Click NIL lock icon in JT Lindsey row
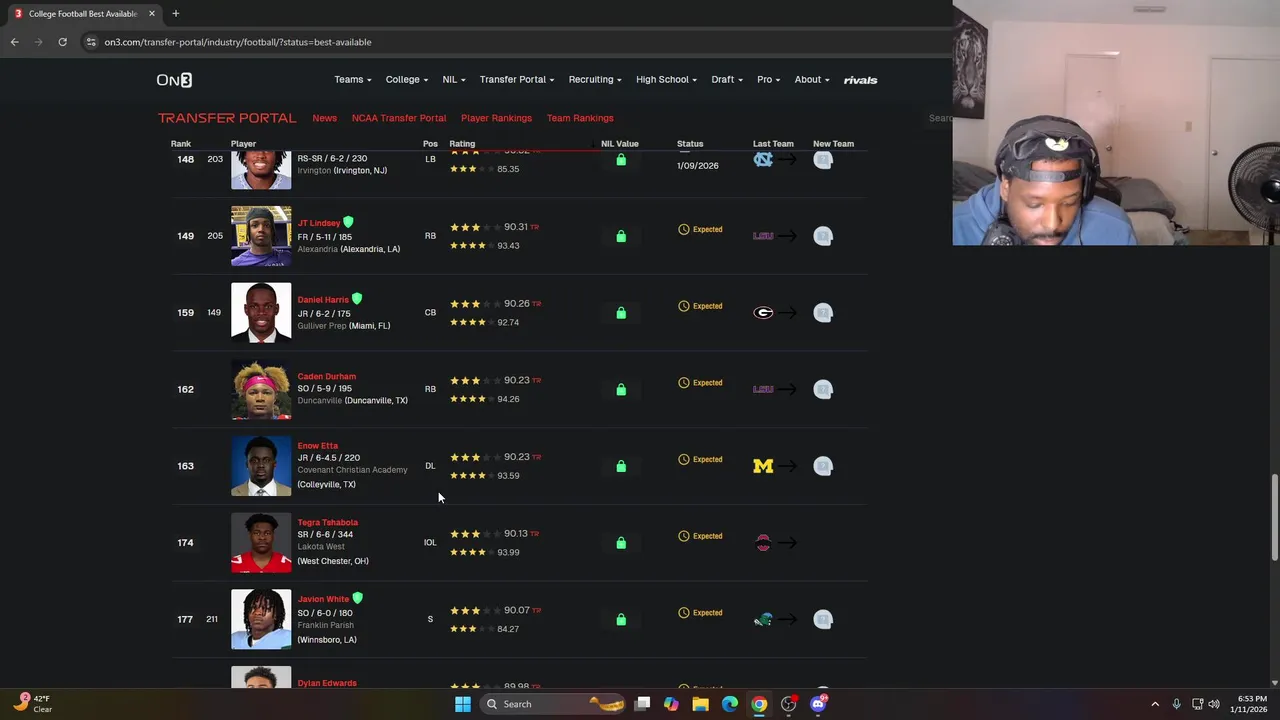 tap(621, 236)
